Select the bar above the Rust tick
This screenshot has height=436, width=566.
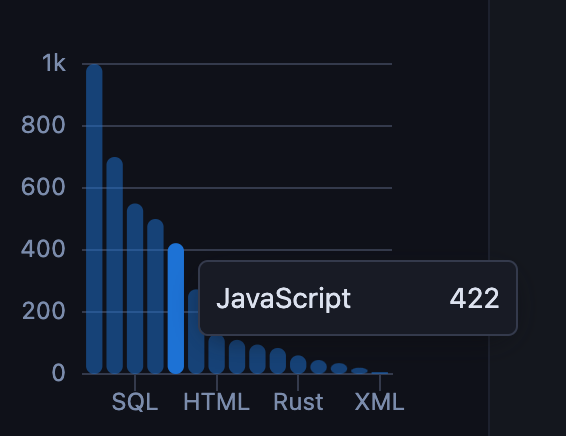tap(298, 365)
